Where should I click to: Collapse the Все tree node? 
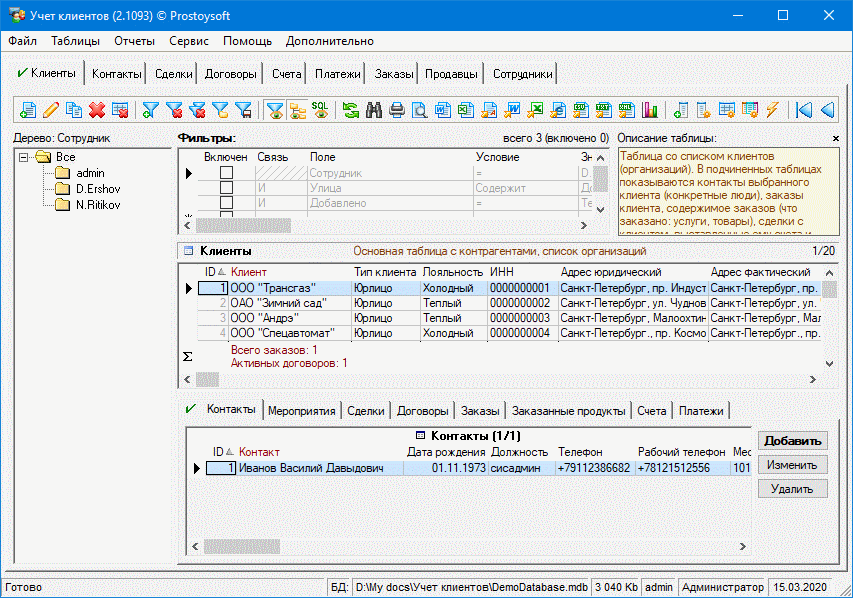point(25,157)
